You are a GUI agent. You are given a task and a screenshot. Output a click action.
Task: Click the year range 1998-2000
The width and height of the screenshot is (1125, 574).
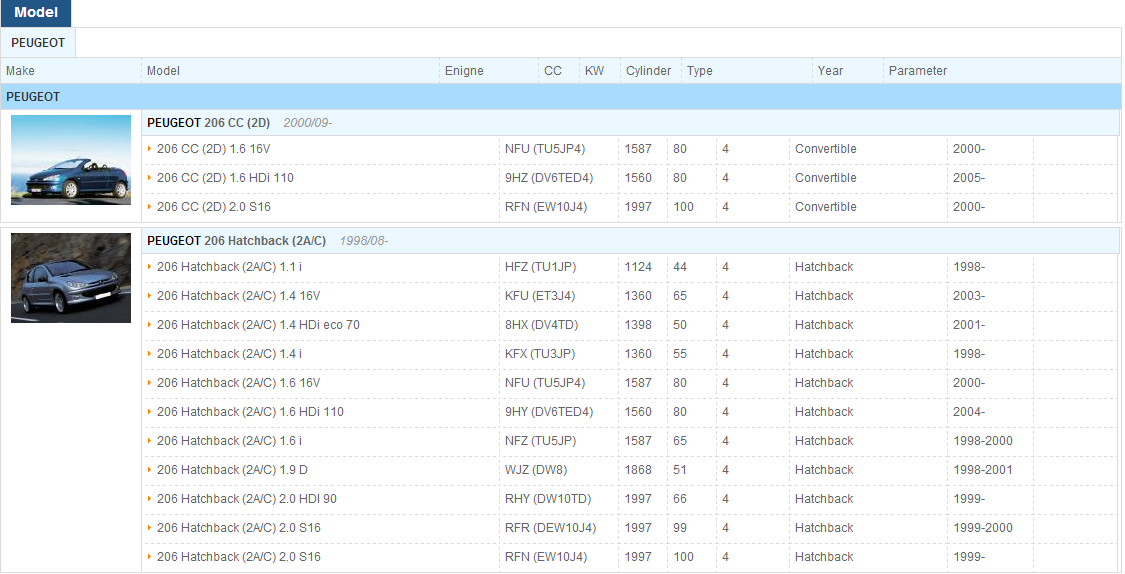(x=983, y=441)
